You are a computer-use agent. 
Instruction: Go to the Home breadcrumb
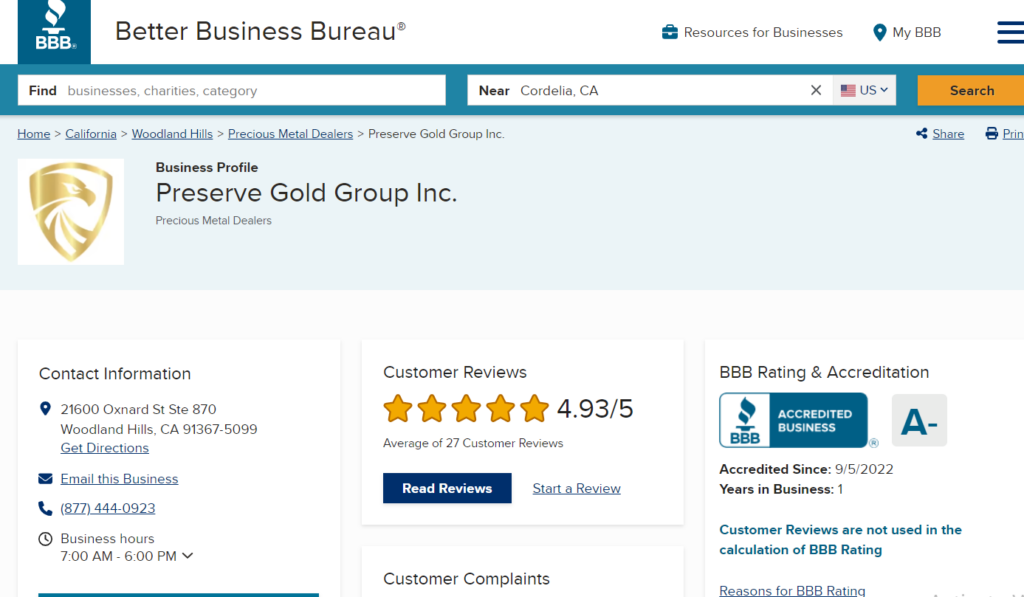(33, 134)
